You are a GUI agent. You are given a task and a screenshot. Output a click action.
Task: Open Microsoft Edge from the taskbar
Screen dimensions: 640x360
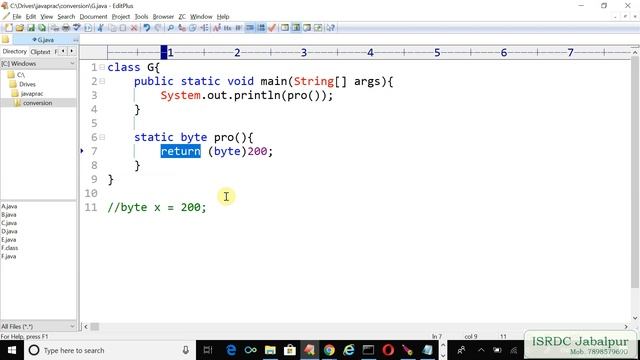coord(231,350)
